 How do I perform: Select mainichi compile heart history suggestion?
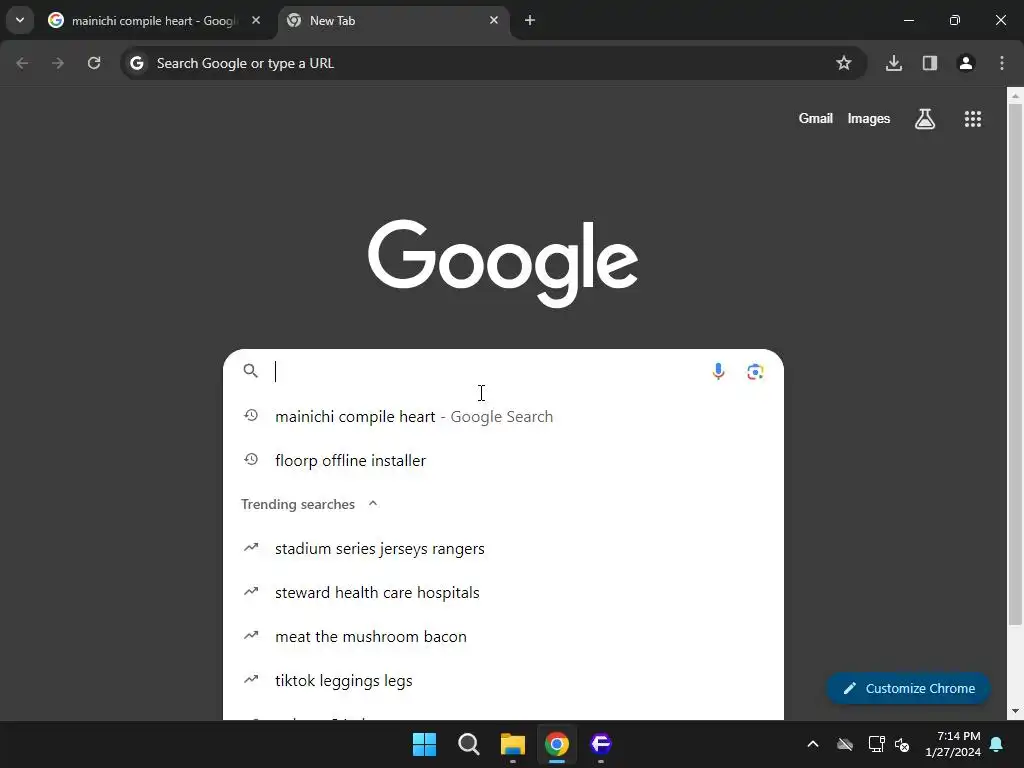coord(503,417)
